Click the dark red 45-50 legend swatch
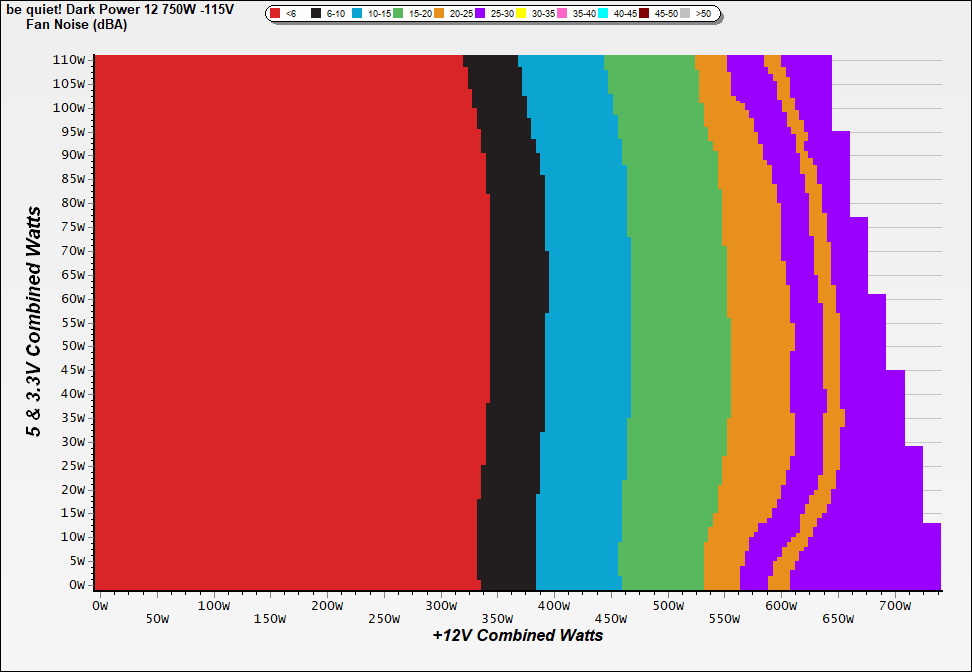Image resolution: width=972 pixels, height=672 pixels. [x=644, y=14]
